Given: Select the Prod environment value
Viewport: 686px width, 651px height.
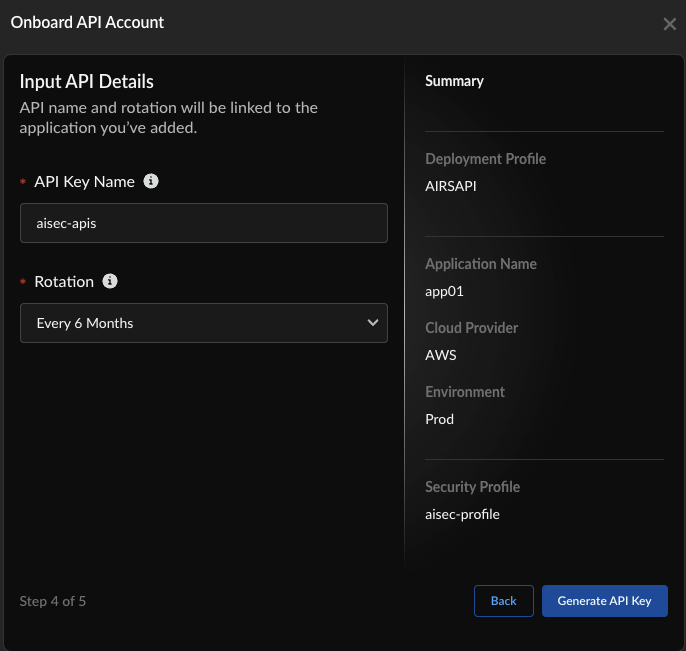Looking at the screenshot, I should (x=439, y=419).
